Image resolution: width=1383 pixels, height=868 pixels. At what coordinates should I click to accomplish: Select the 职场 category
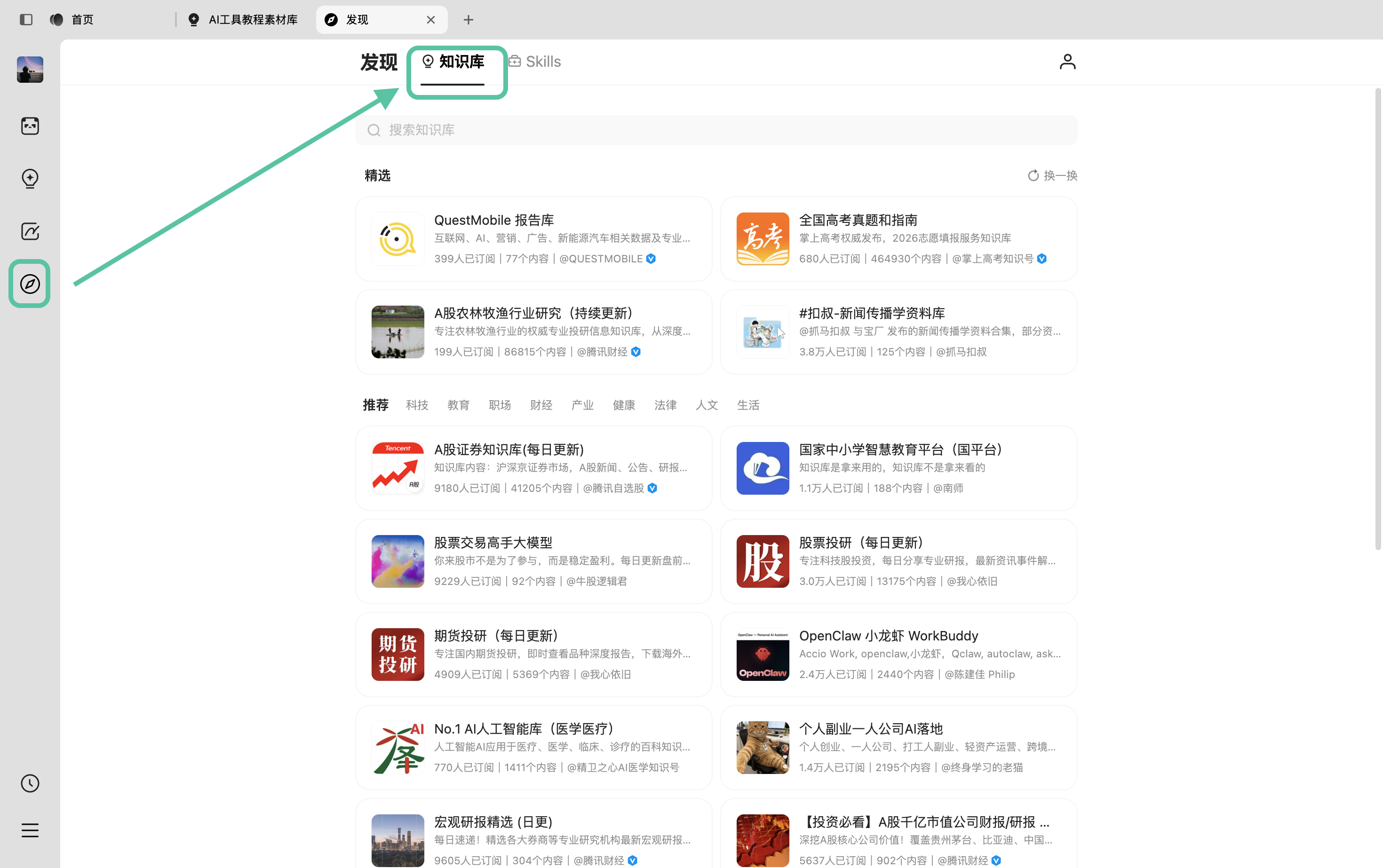(500, 405)
